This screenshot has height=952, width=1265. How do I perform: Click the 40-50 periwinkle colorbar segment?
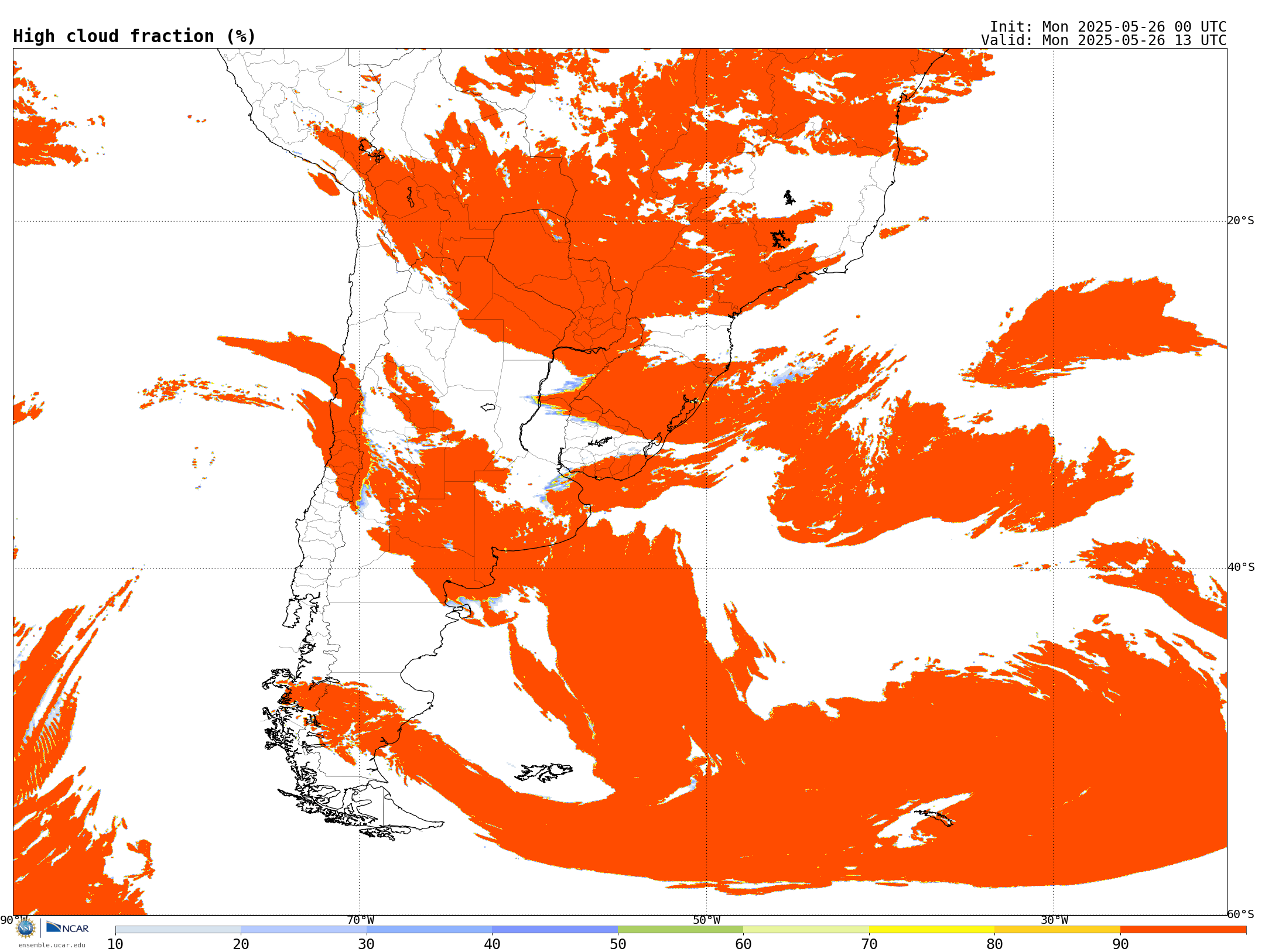click(x=555, y=930)
